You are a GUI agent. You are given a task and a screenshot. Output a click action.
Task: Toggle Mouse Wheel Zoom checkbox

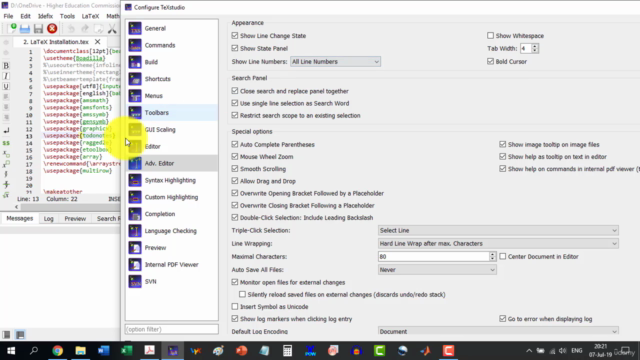[x=235, y=156]
